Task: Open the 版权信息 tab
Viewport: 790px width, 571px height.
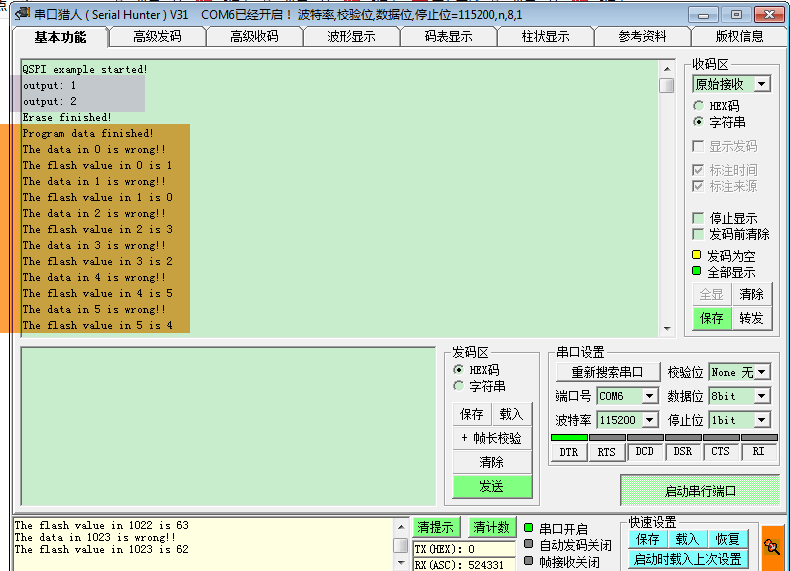Action: click(739, 37)
